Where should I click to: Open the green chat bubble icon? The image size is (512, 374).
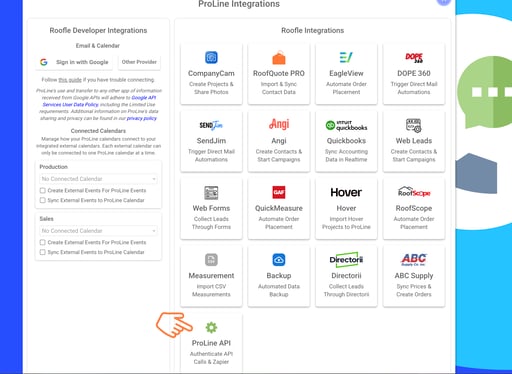click(485, 92)
